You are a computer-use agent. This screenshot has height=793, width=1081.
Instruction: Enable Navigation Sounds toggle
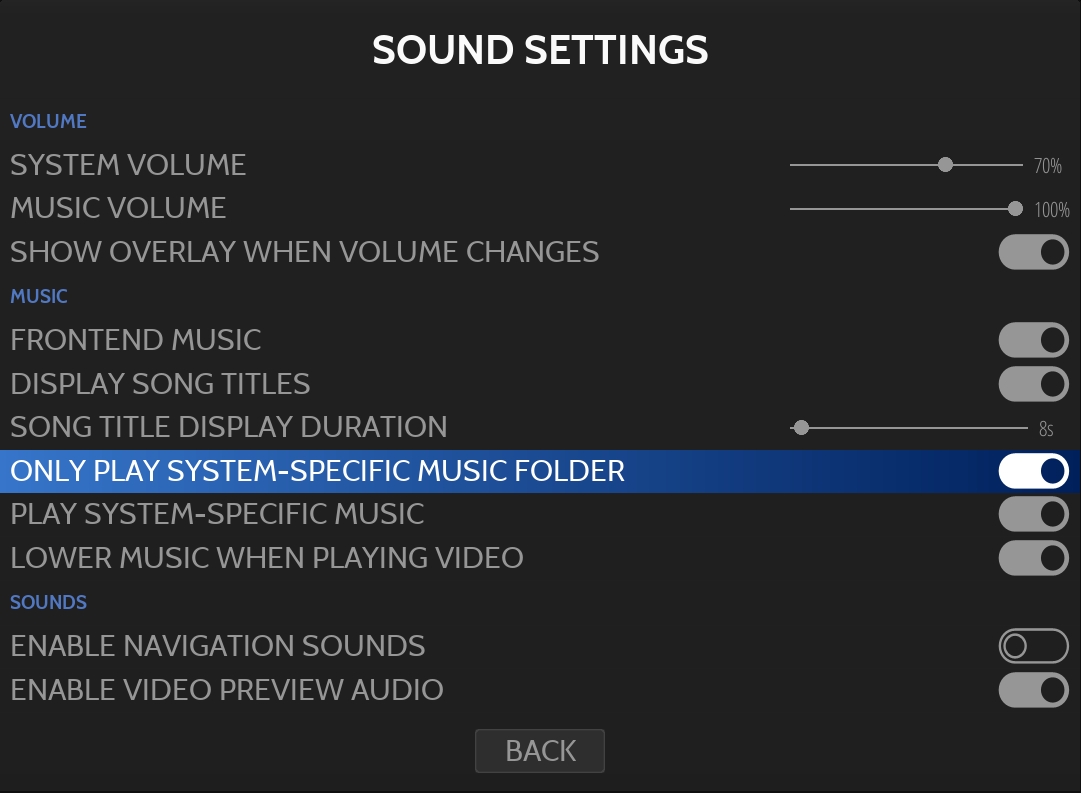(1033, 646)
